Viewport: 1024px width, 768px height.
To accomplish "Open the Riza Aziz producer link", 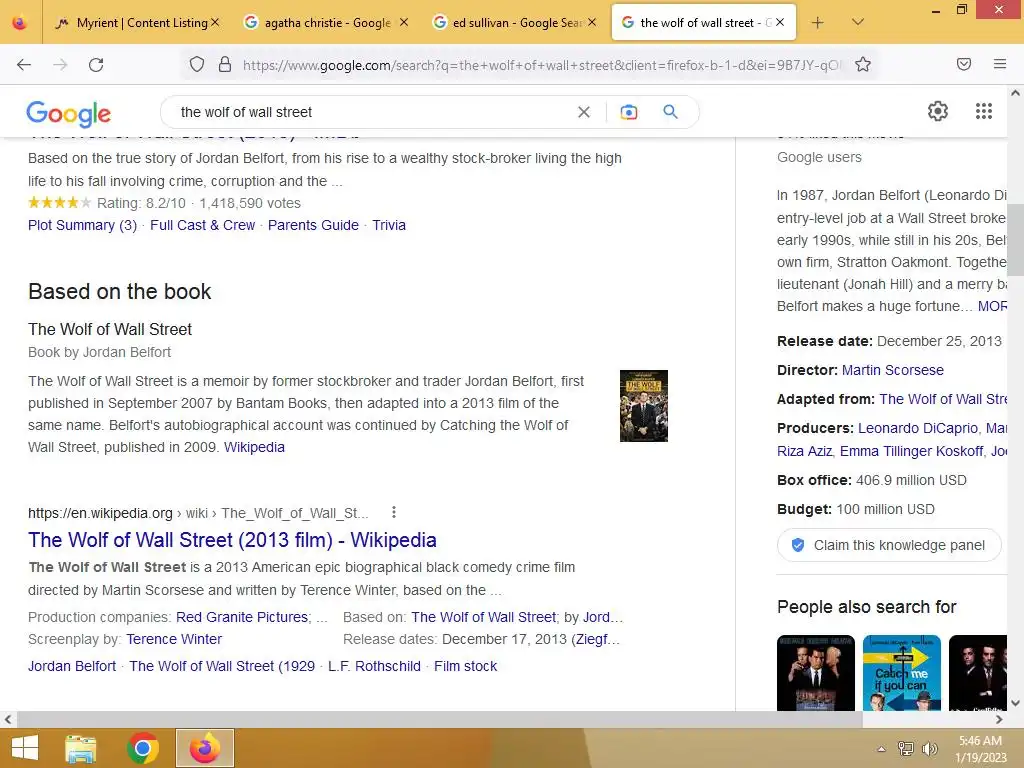I will [x=805, y=451].
